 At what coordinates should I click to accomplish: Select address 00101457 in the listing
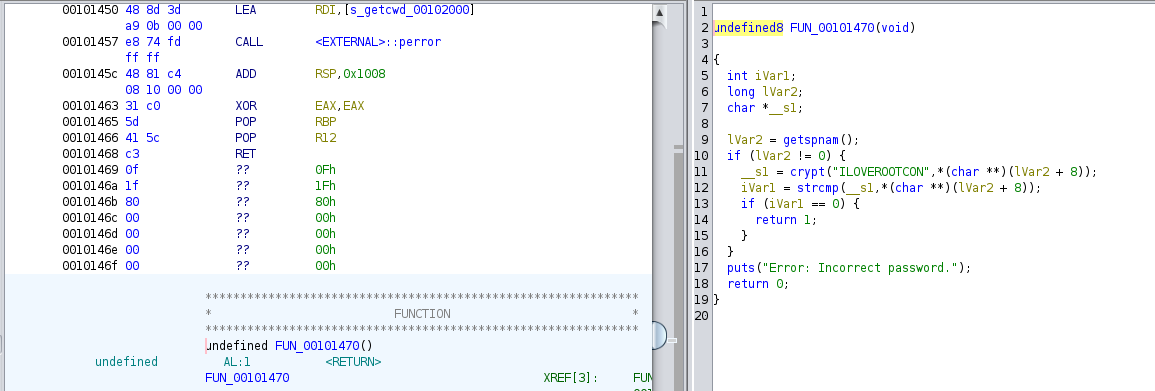click(90, 42)
